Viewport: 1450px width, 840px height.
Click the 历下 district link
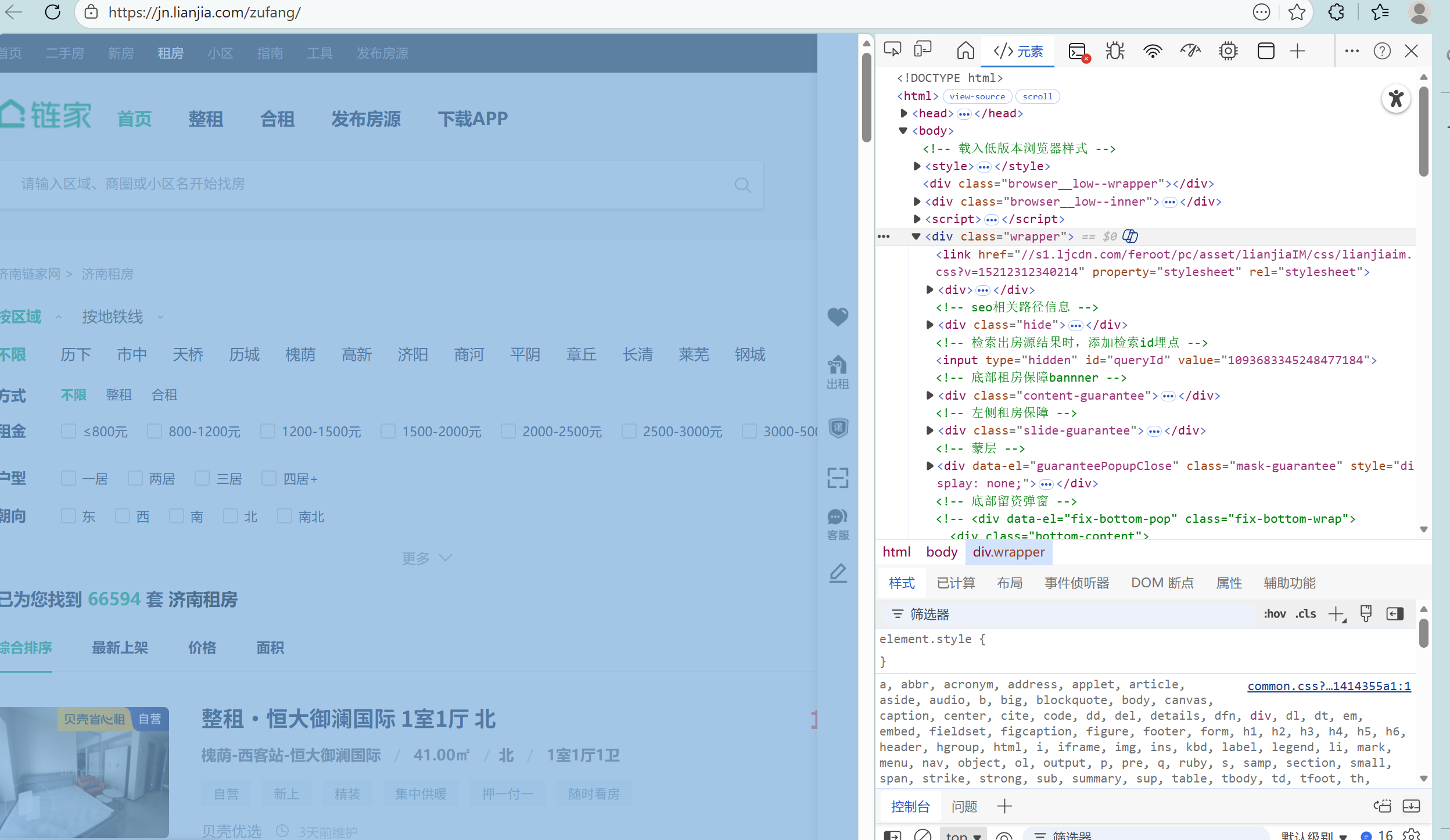(x=76, y=354)
